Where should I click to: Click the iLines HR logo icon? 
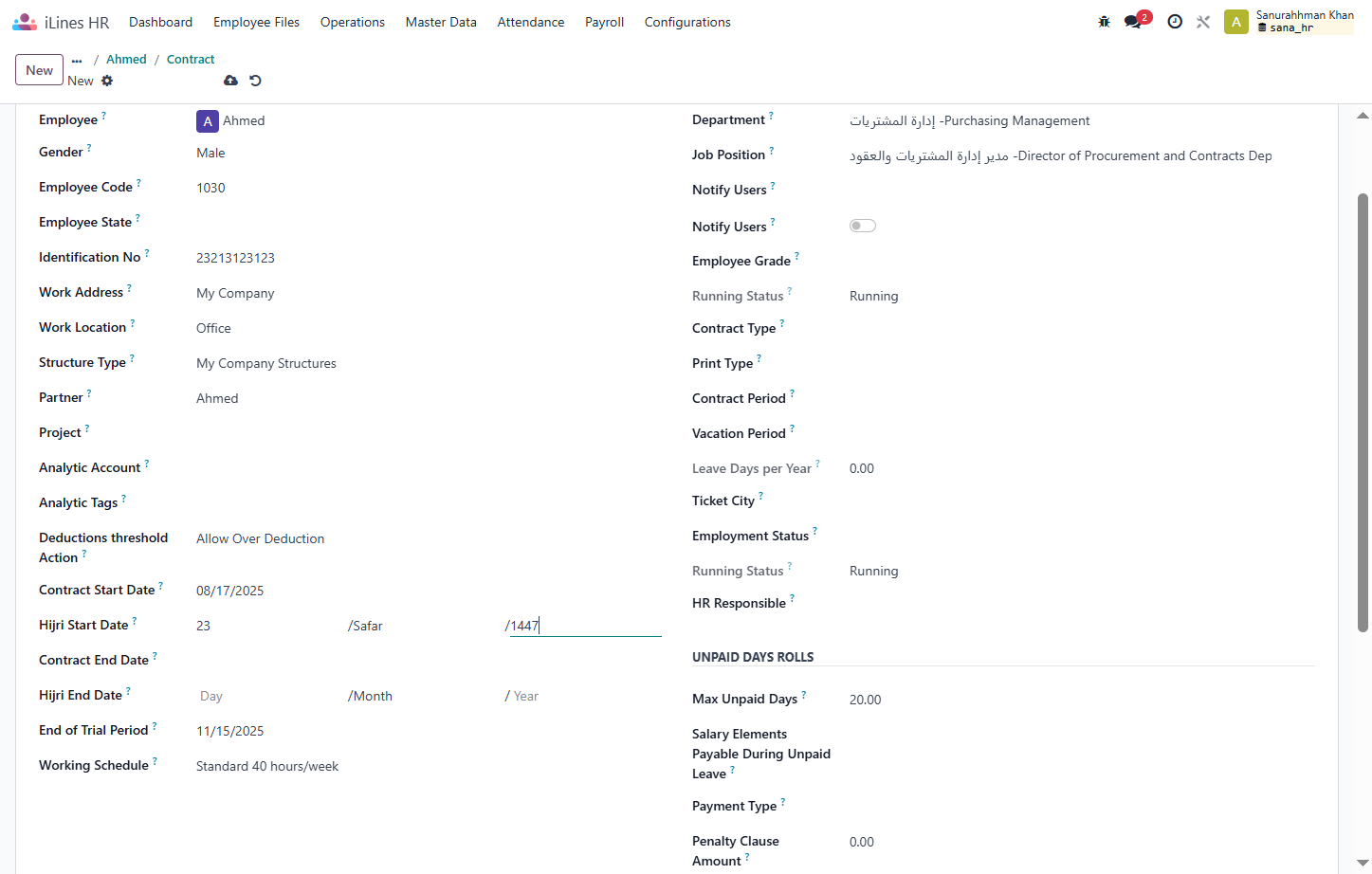[x=25, y=22]
